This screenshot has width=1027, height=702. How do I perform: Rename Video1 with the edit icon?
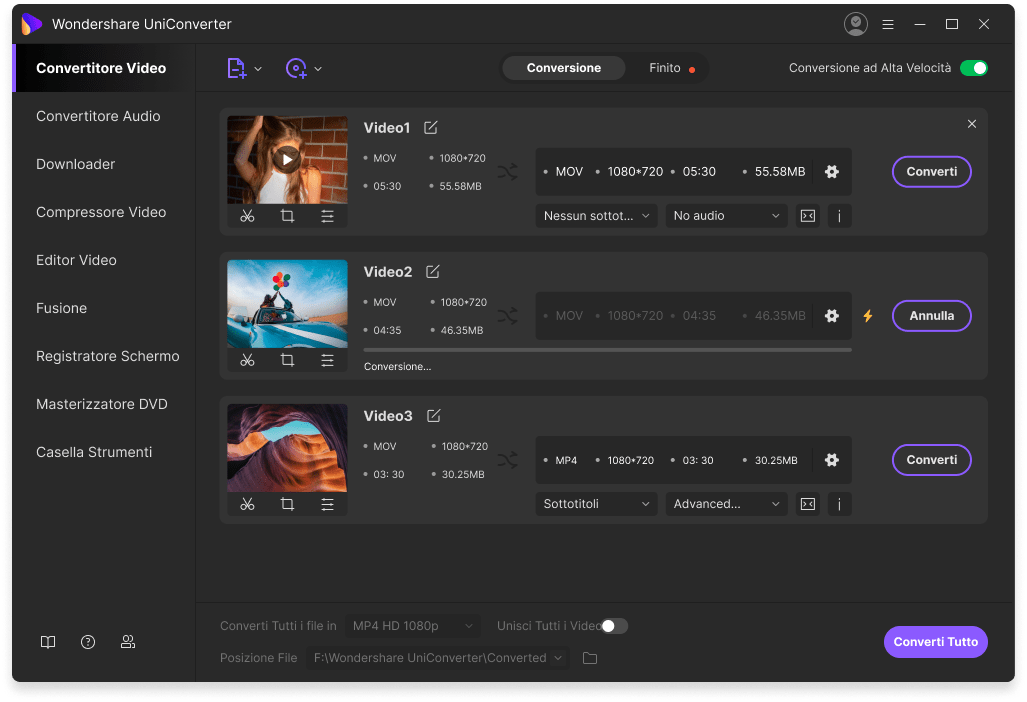(430, 128)
